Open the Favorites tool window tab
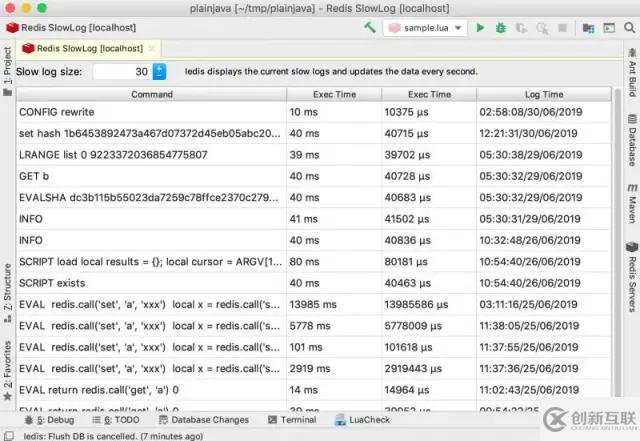The image size is (640, 441). [x=7, y=370]
